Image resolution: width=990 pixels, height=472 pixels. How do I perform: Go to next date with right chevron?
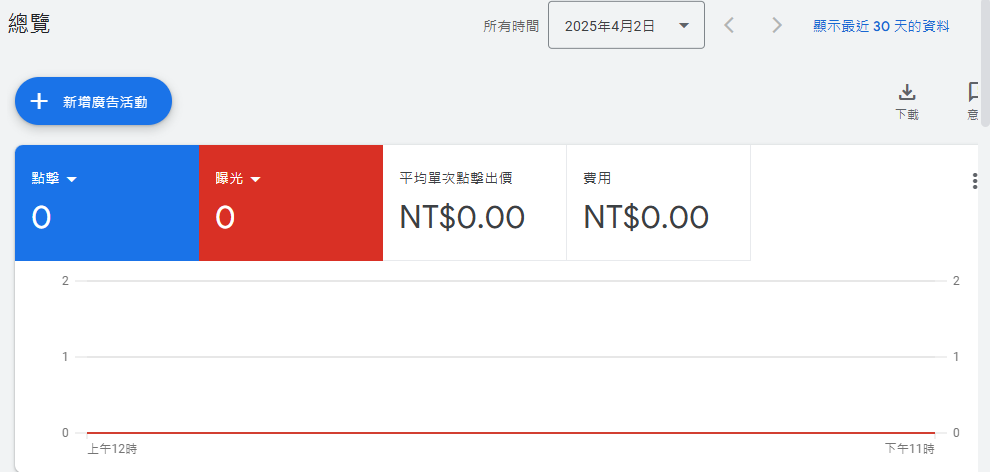pos(777,25)
